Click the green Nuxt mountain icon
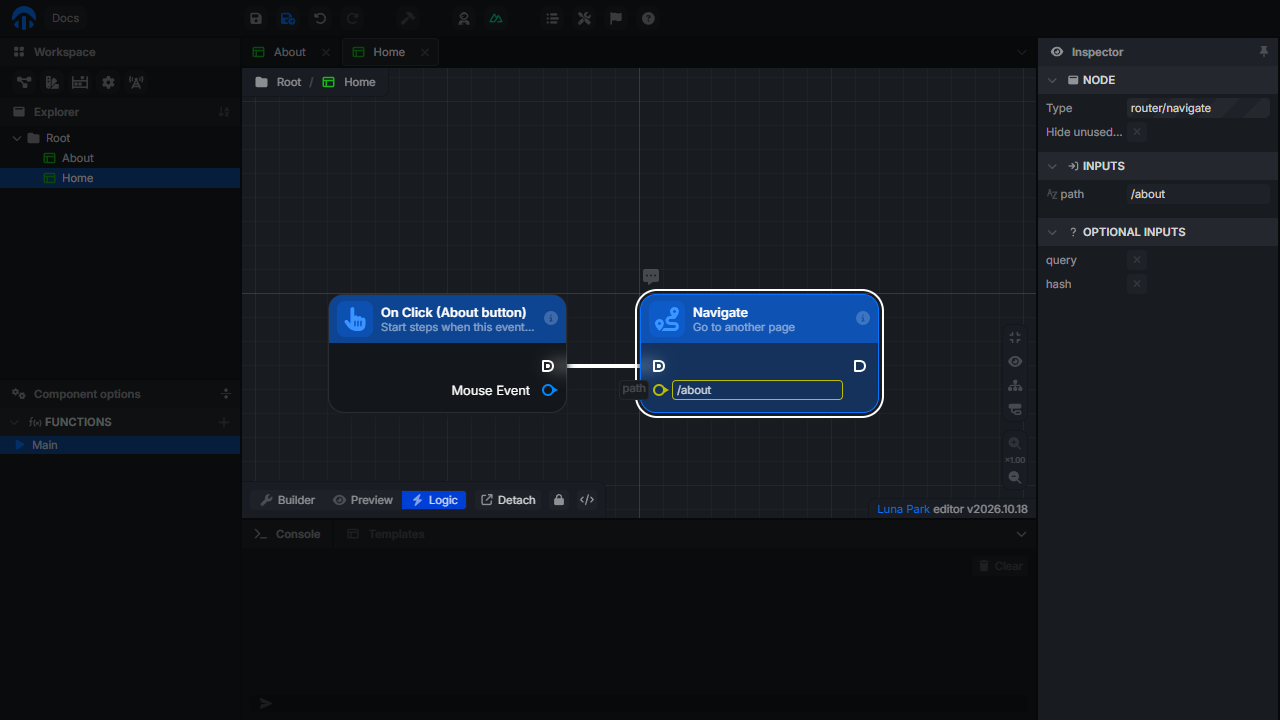Screen dimensions: 1280x720 (x=496, y=18)
